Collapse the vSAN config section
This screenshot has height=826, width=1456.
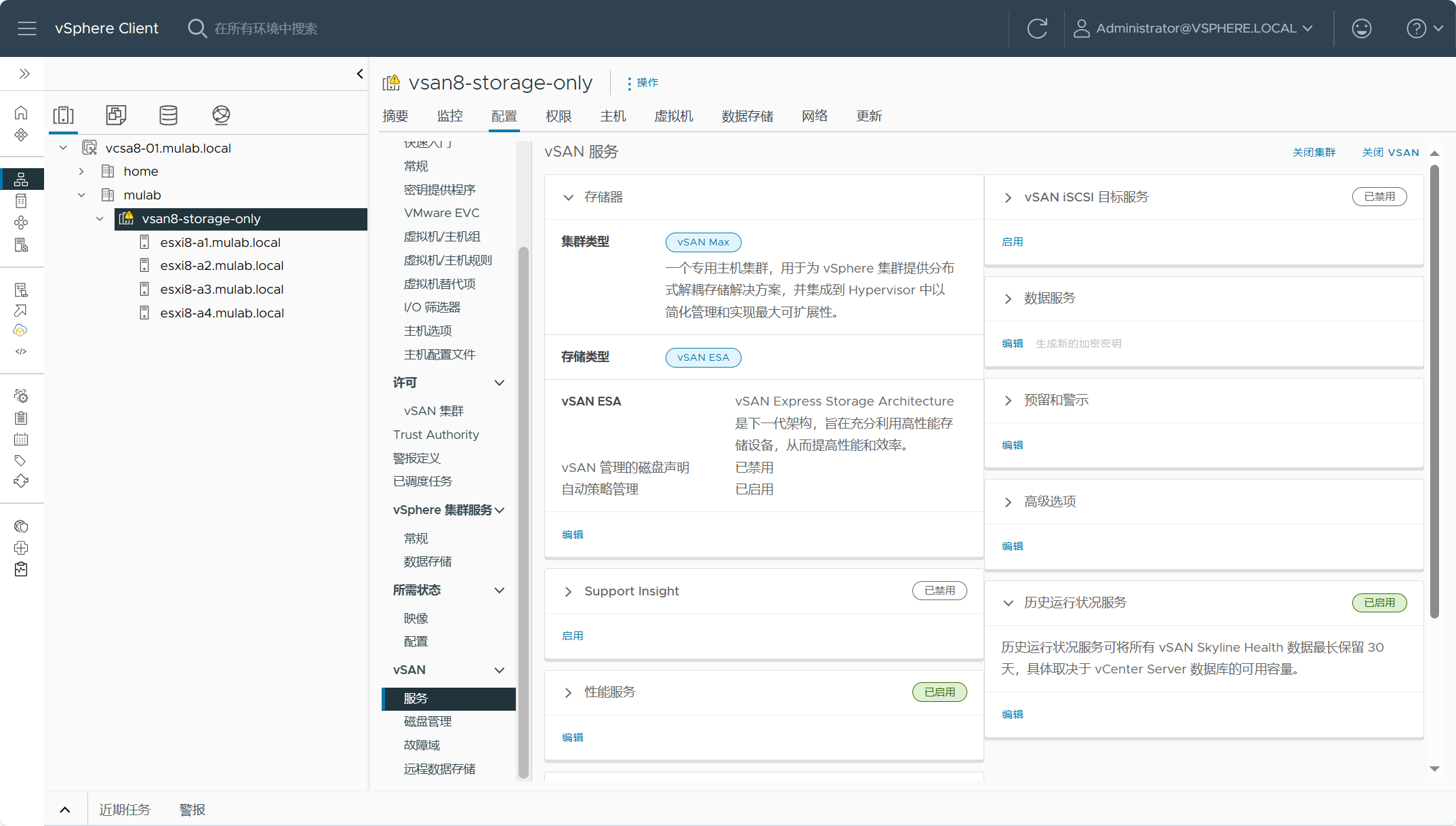pyautogui.click(x=500, y=671)
